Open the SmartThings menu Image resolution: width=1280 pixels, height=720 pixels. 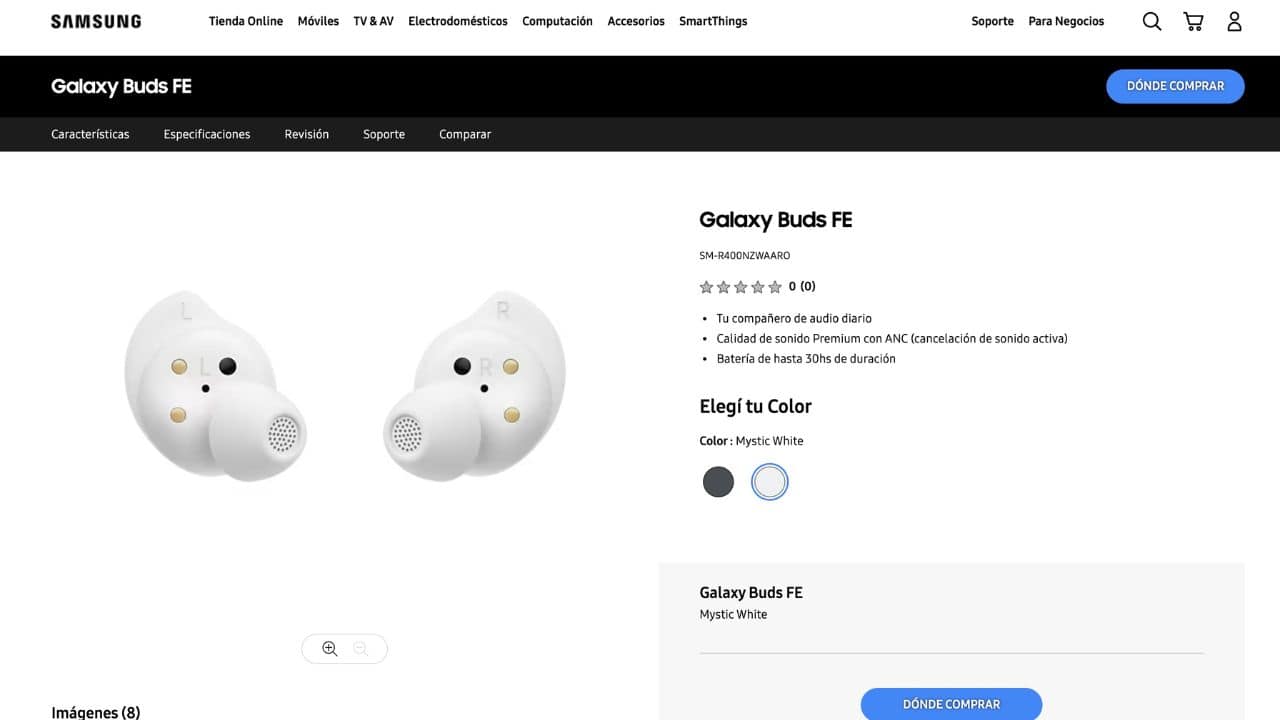tap(713, 21)
